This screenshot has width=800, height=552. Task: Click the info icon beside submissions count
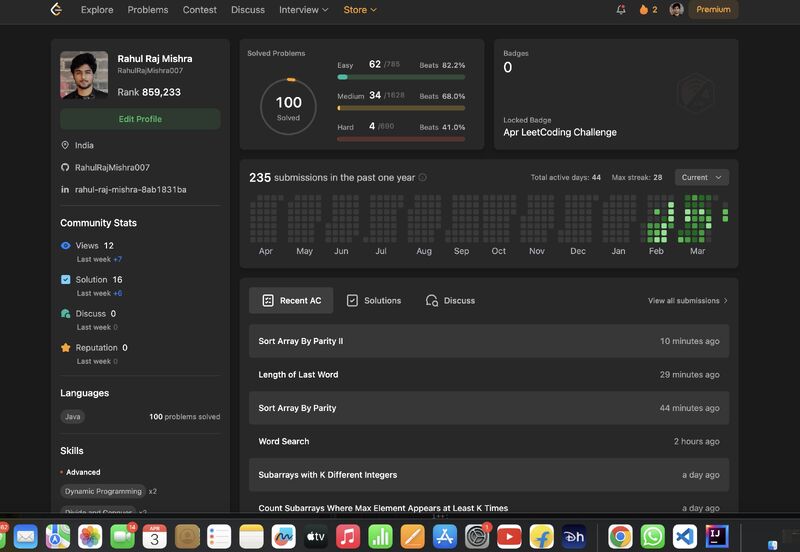[x=422, y=178]
